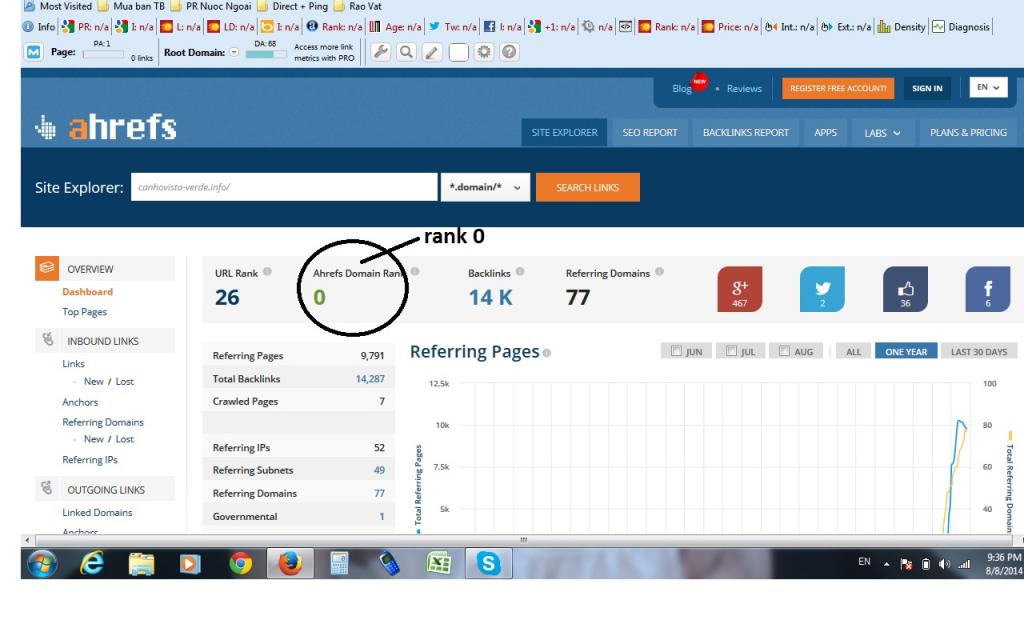Open the Anchors link under Inbound Links
Screen dimensions: 1024x640
[x=80, y=402]
